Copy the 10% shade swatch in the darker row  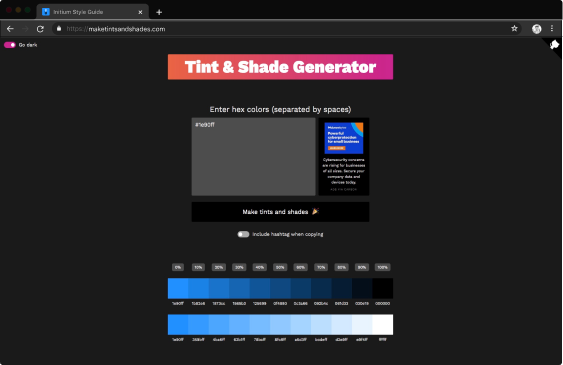(x=199, y=288)
